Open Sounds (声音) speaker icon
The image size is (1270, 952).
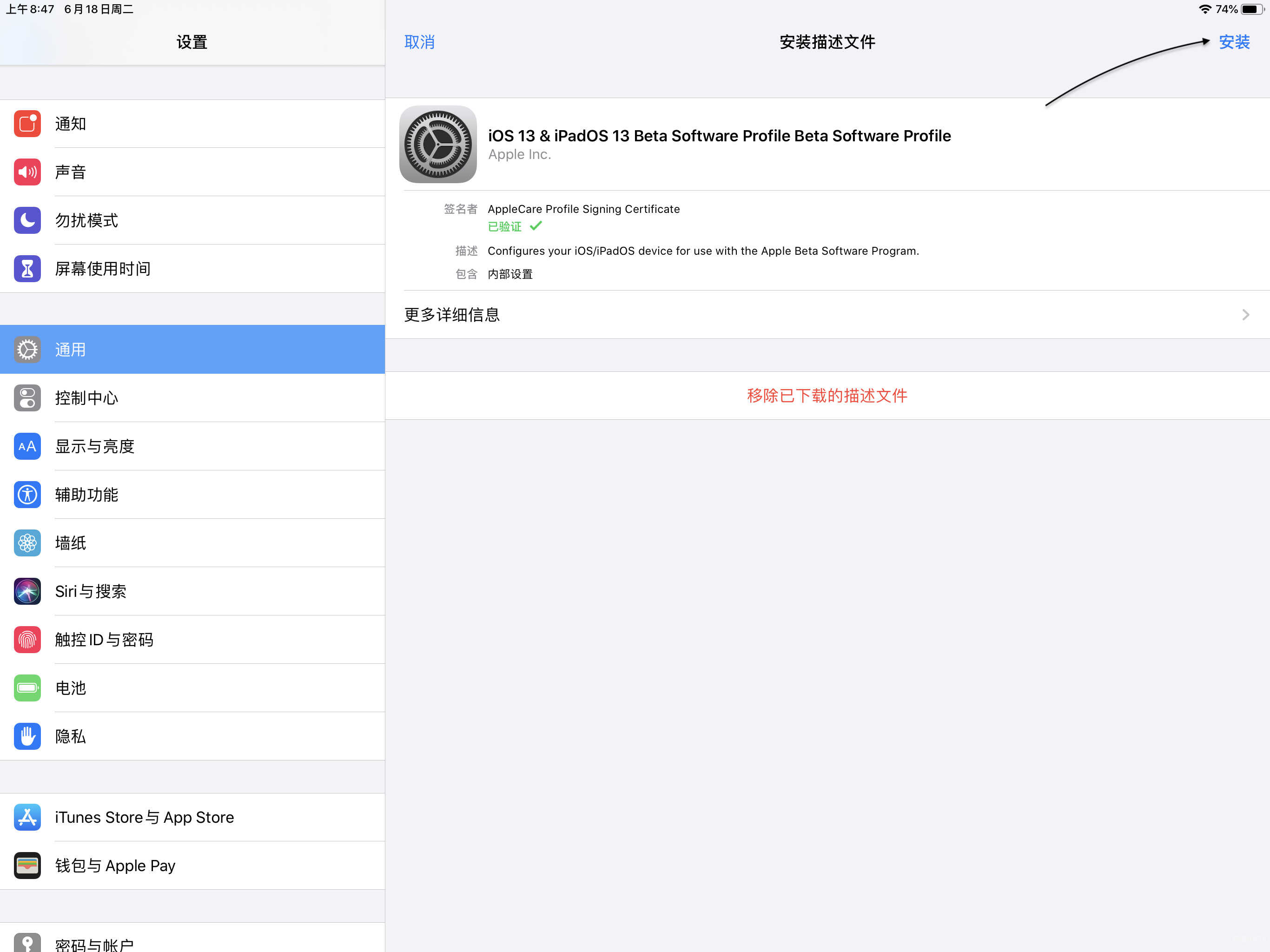click(27, 172)
